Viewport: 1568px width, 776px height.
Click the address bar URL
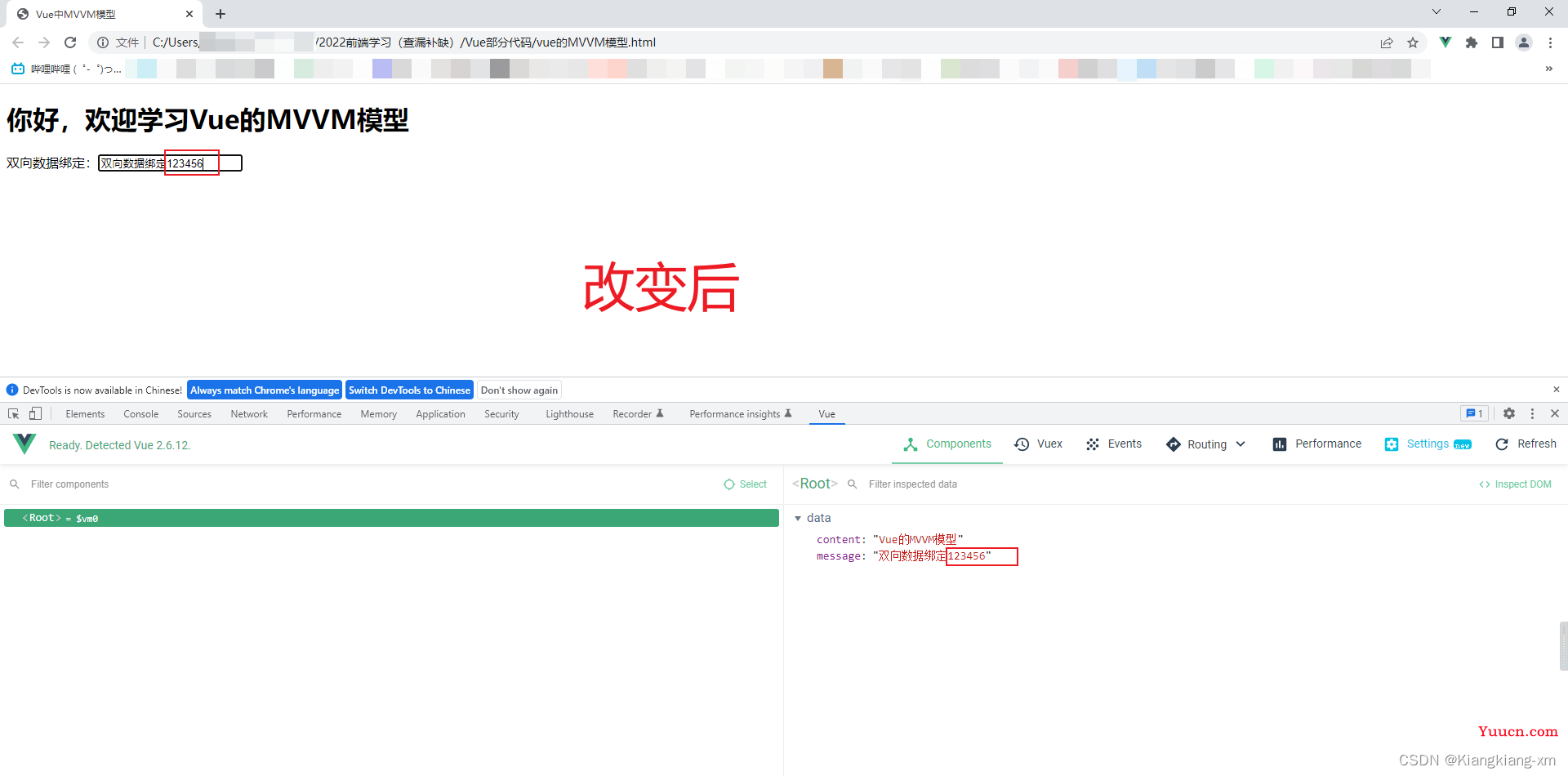[404, 42]
